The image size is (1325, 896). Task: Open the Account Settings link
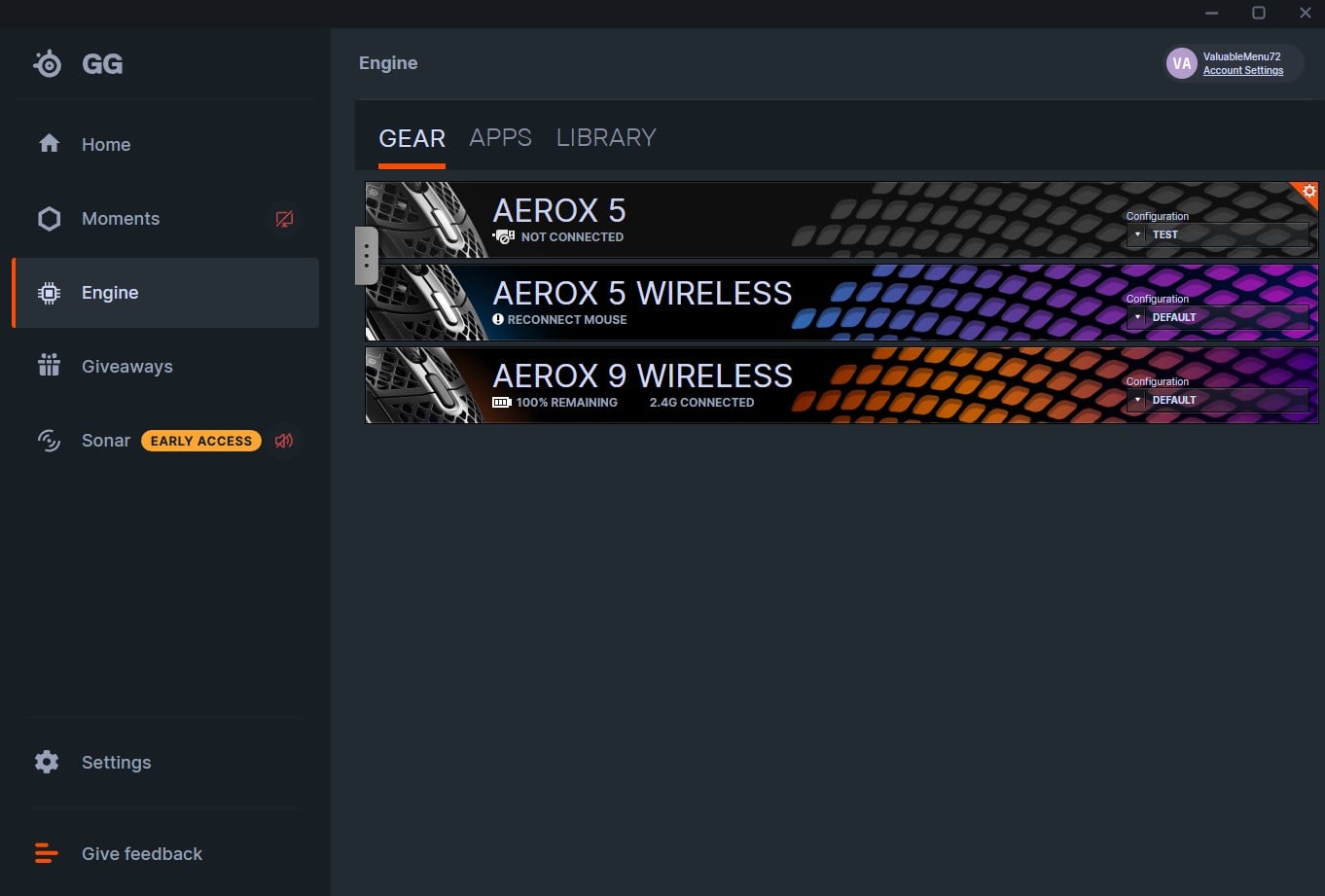click(1242, 71)
